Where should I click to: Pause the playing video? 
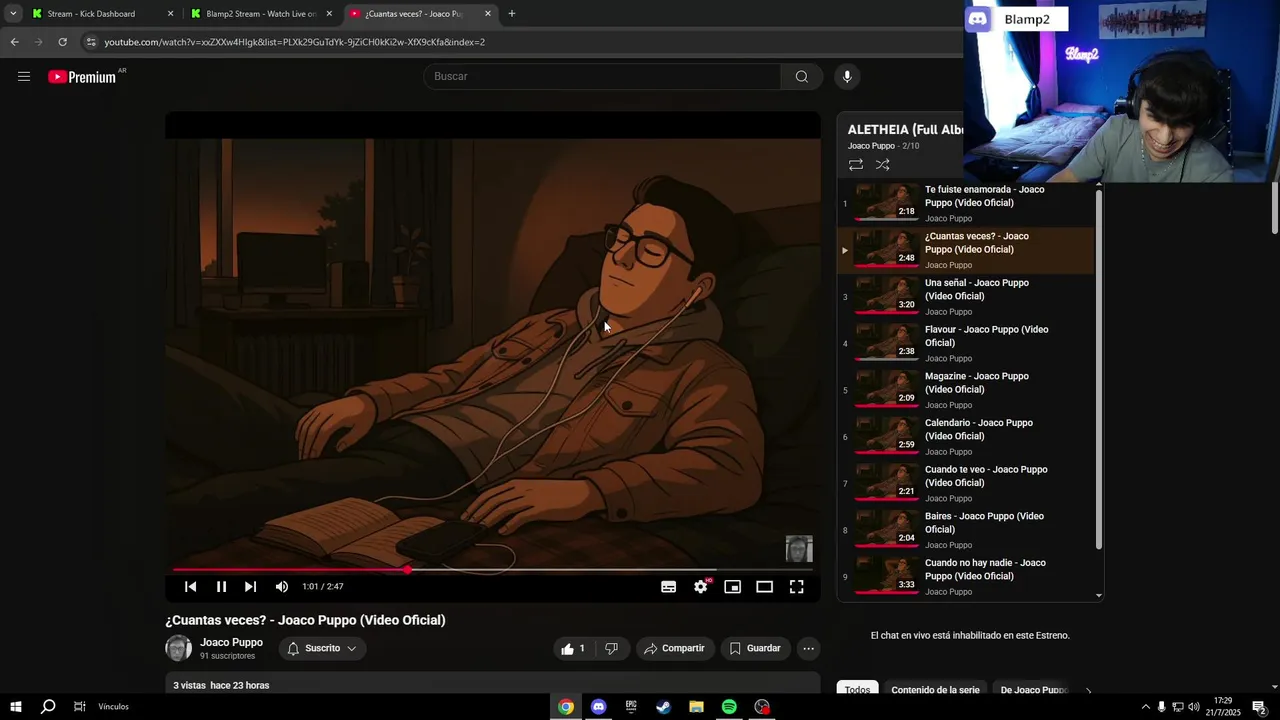221,587
